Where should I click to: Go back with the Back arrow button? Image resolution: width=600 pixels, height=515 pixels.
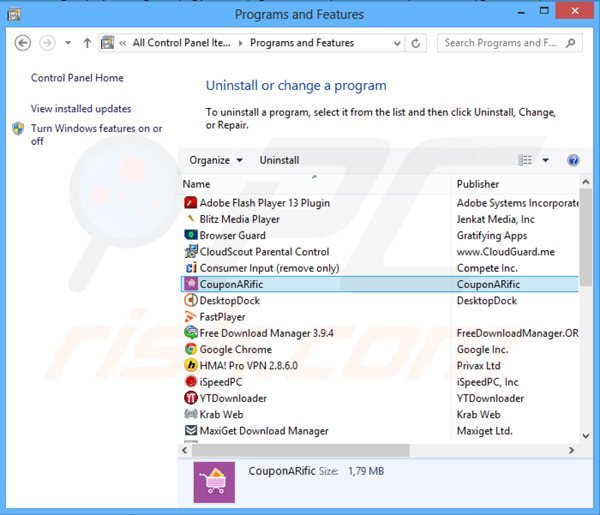(23, 43)
